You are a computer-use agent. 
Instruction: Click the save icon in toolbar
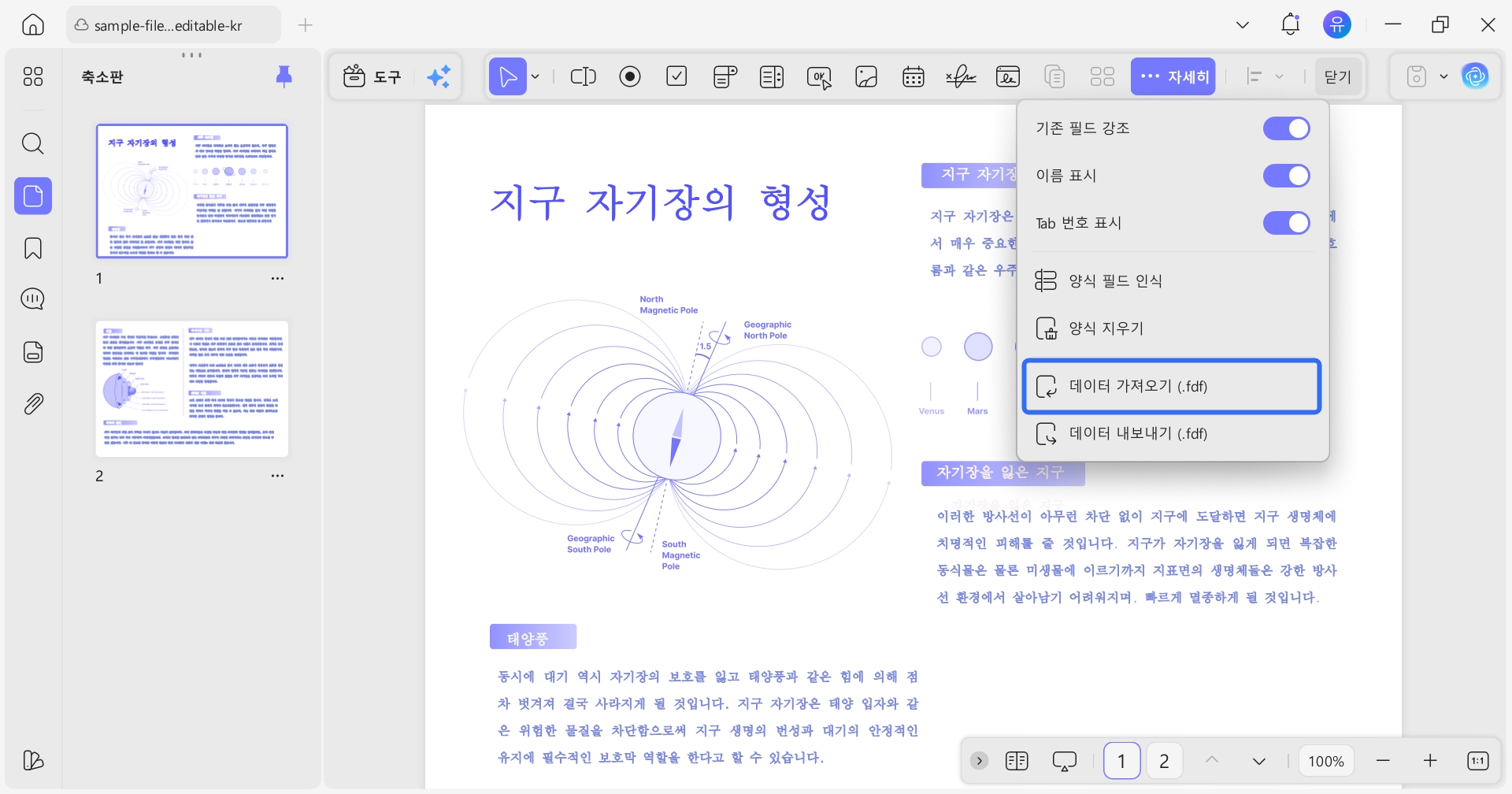[x=1417, y=76]
